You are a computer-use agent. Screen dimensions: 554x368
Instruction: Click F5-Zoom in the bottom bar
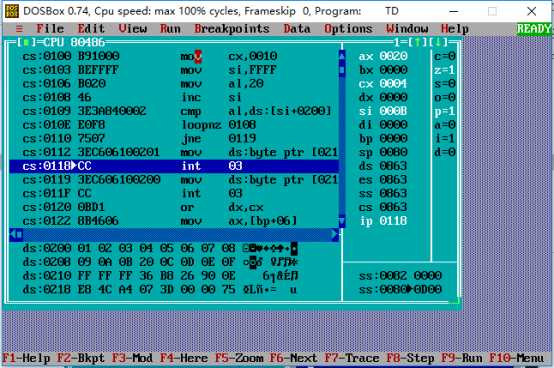pos(239,358)
